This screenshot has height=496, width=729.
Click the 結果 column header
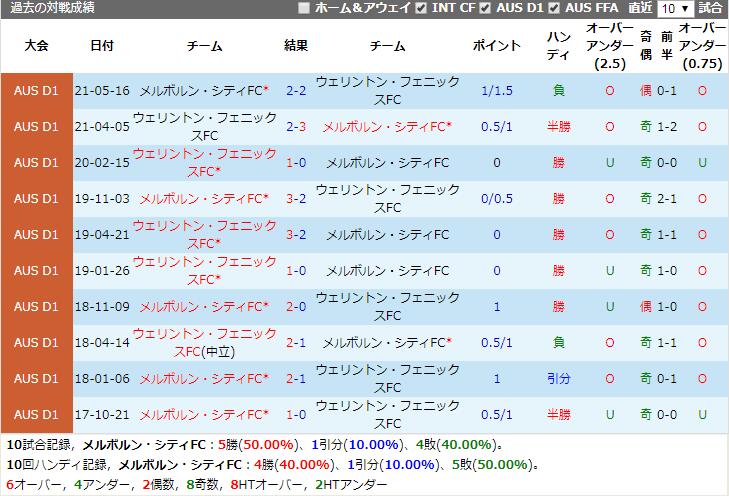coord(296,46)
